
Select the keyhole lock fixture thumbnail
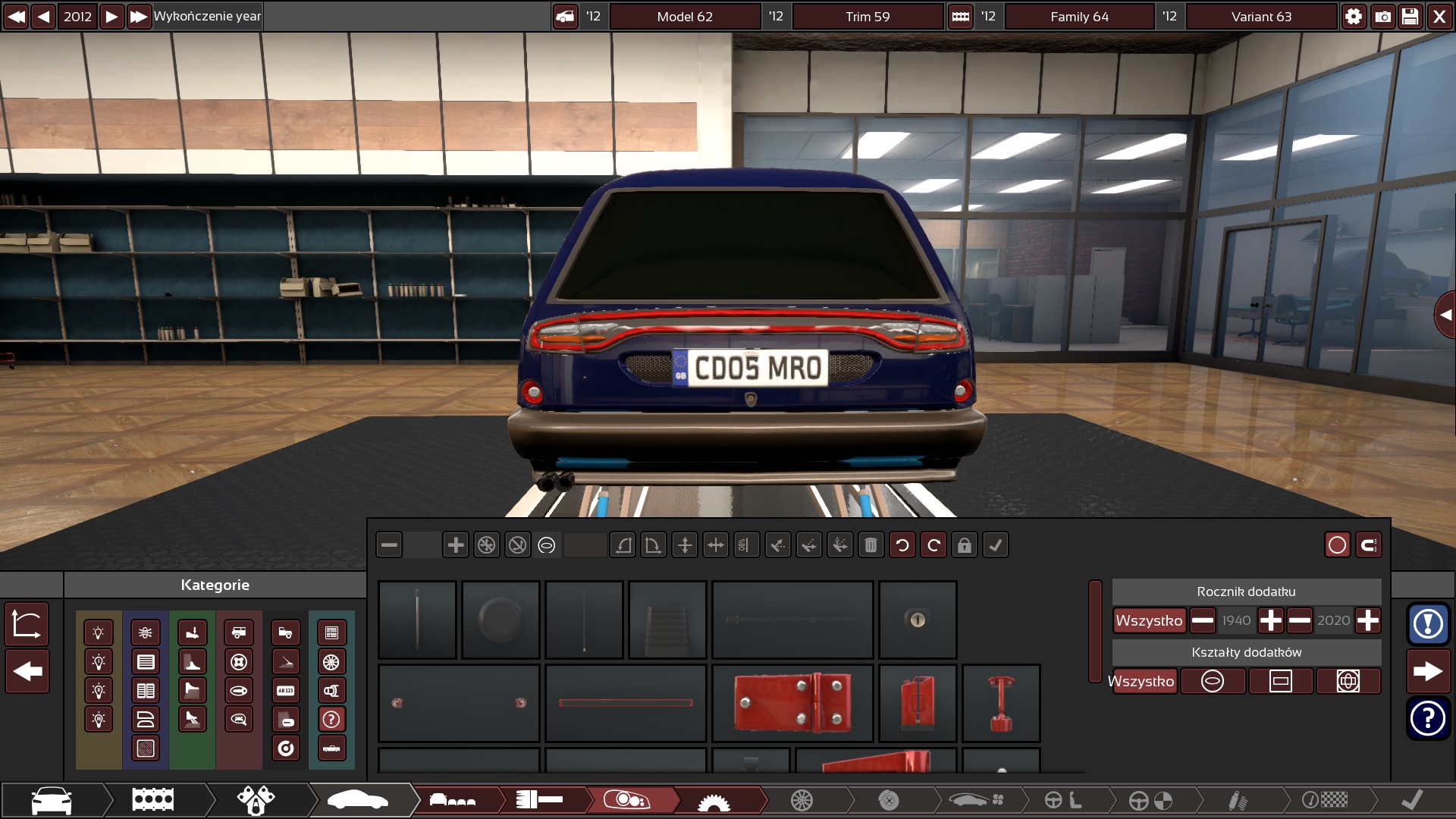[x=918, y=620]
